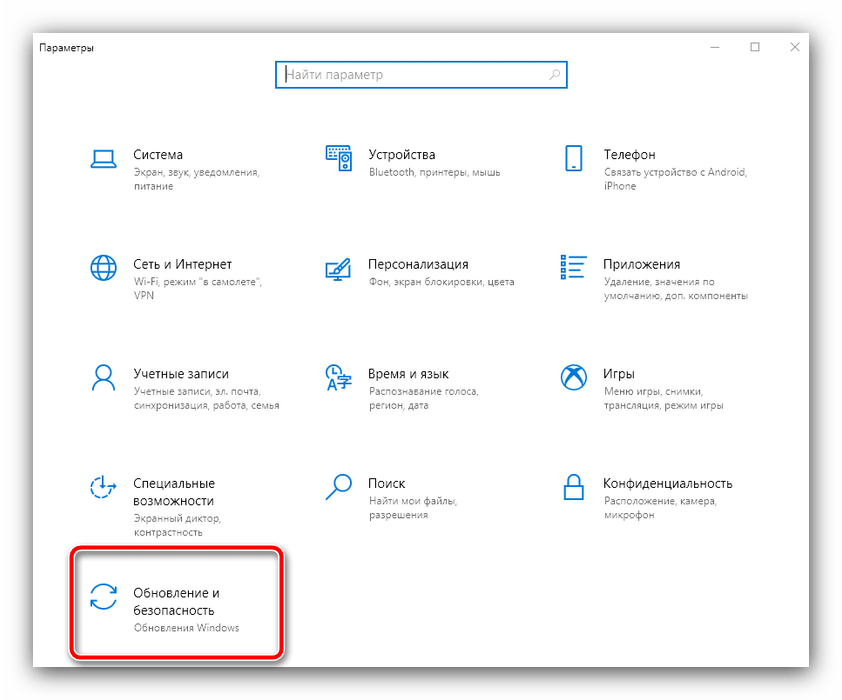
Task: Open Персонализация settings title
Action: click(x=418, y=264)
